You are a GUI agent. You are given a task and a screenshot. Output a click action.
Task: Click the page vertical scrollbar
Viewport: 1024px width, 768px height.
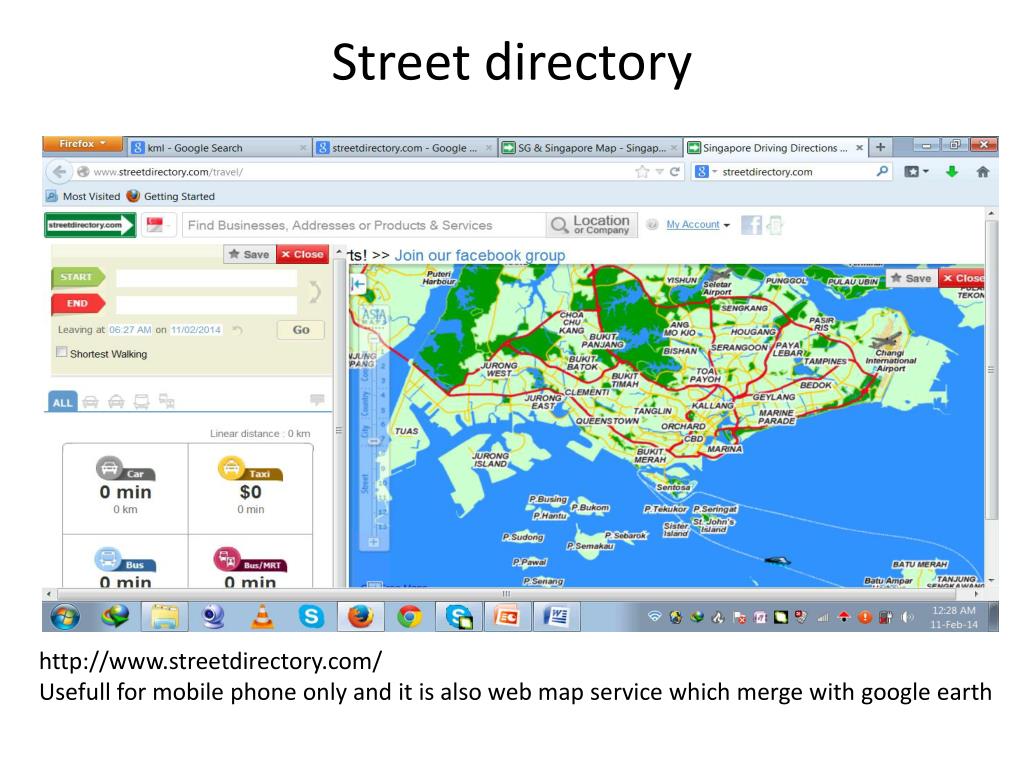tap(991, 369)
